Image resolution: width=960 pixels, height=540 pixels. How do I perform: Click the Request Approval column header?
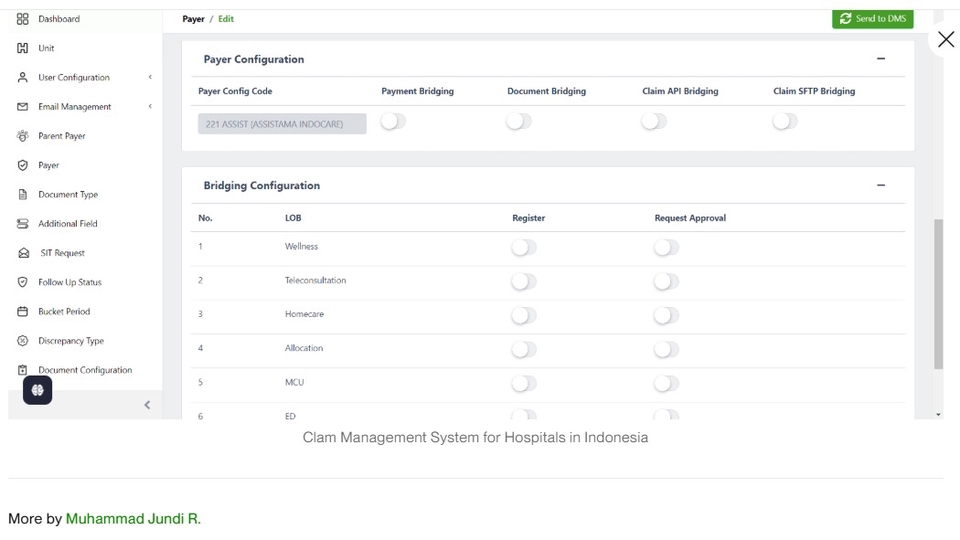[x=690, y=218]
